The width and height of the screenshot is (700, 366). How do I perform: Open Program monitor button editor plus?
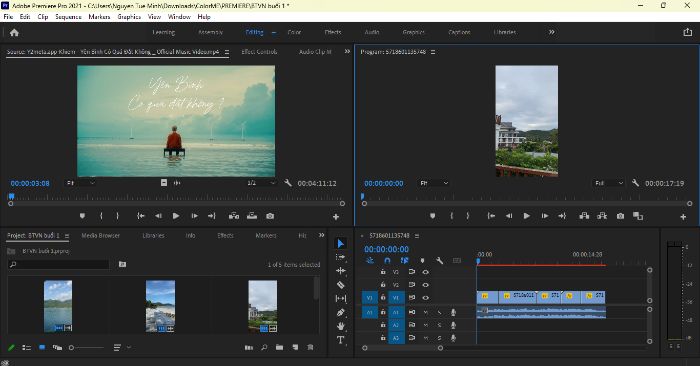pos(683,217)
